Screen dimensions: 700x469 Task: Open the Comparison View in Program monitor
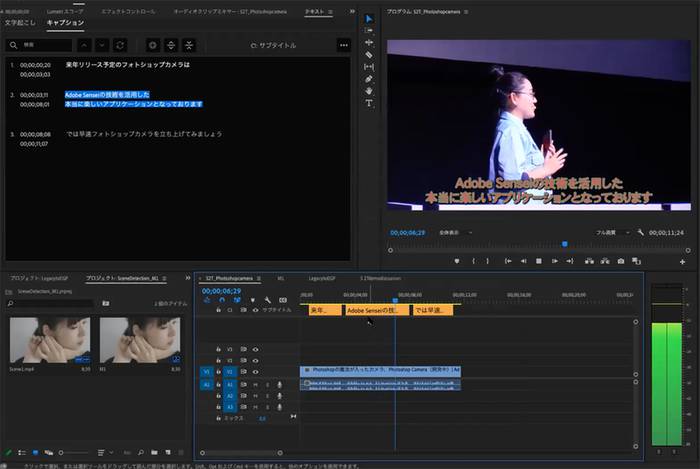coord(637,261)
